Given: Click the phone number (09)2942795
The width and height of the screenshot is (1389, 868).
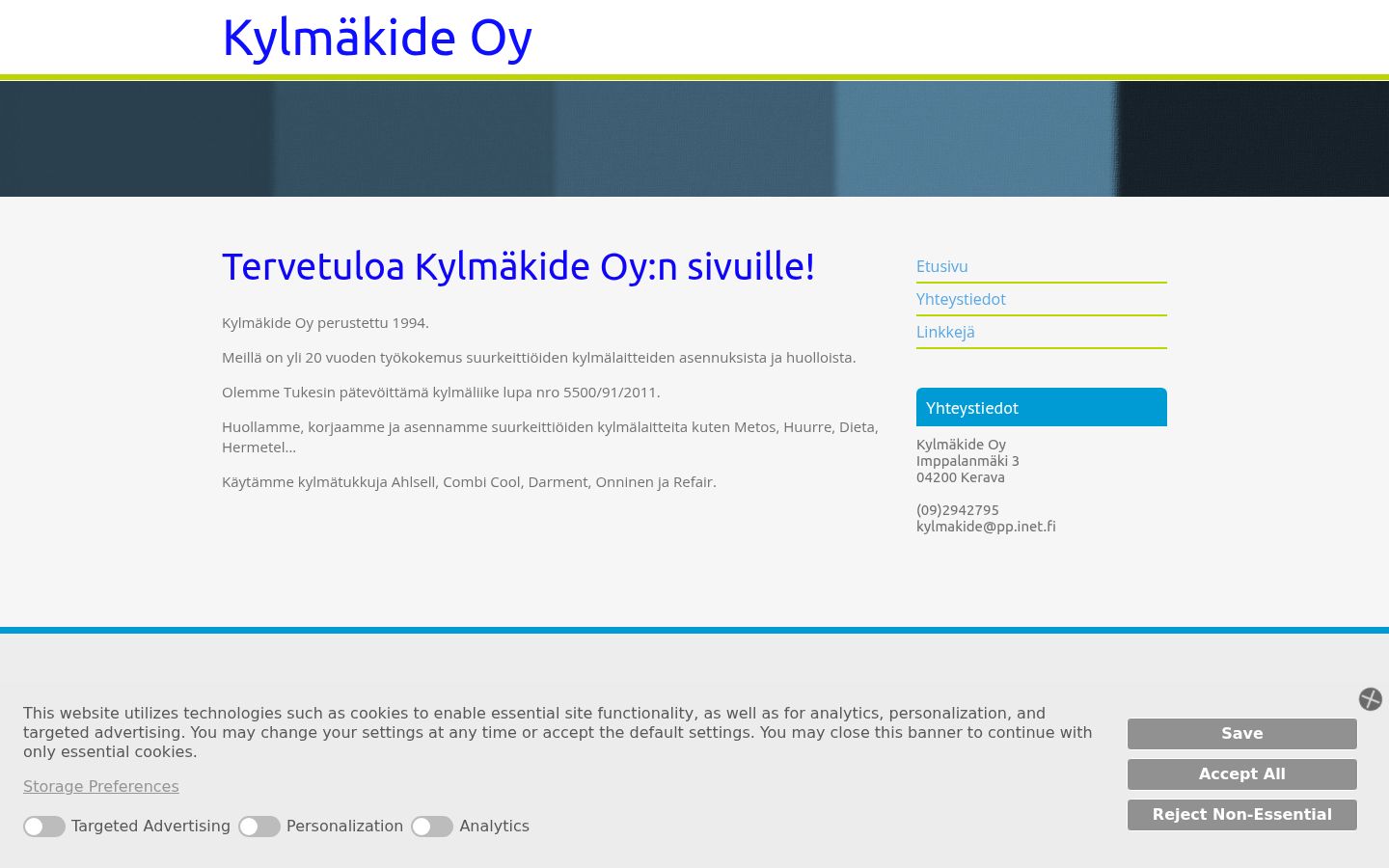Looking at the screenshot, I should point(958,510).
